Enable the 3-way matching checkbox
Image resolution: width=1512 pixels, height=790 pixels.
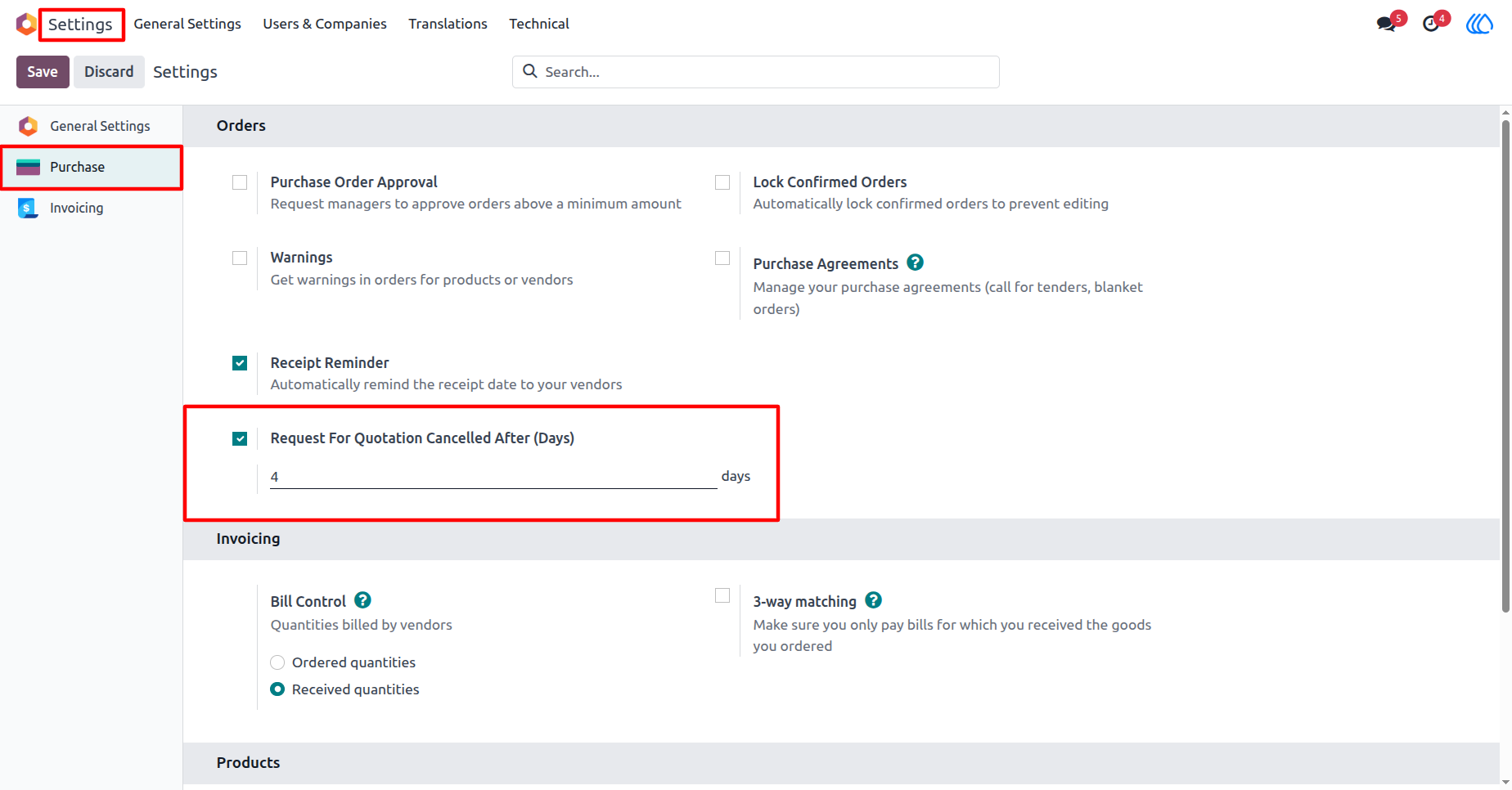[x=722, y=595]
